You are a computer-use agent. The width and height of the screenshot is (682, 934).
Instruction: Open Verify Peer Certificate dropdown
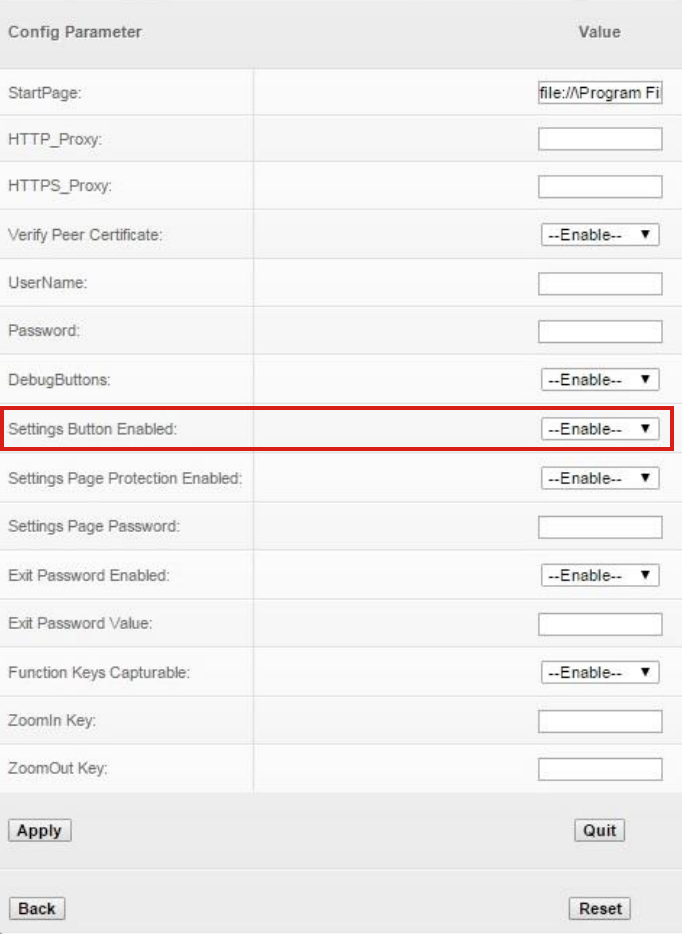pos(600,235)
